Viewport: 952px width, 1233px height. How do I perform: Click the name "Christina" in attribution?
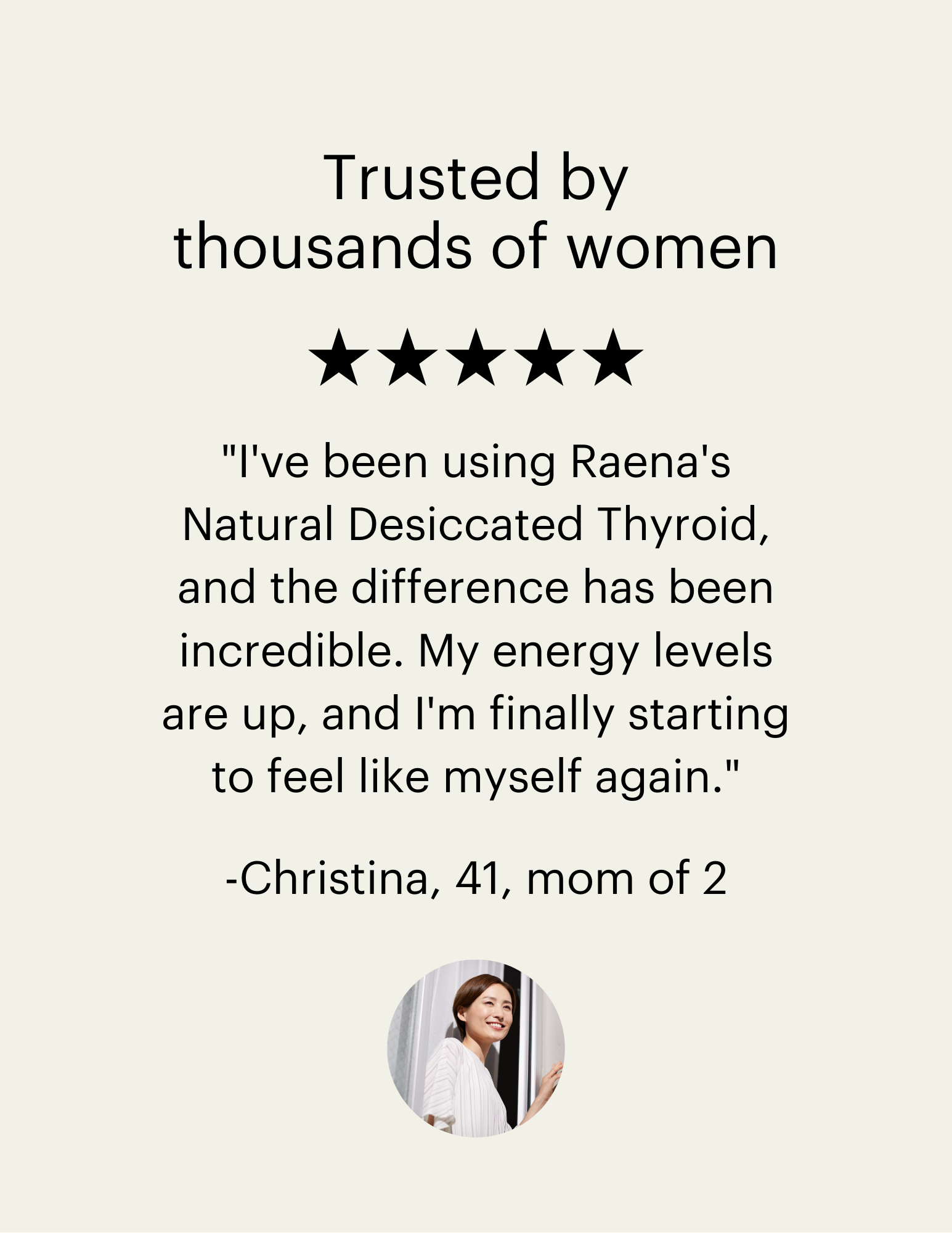coord(333,879)
